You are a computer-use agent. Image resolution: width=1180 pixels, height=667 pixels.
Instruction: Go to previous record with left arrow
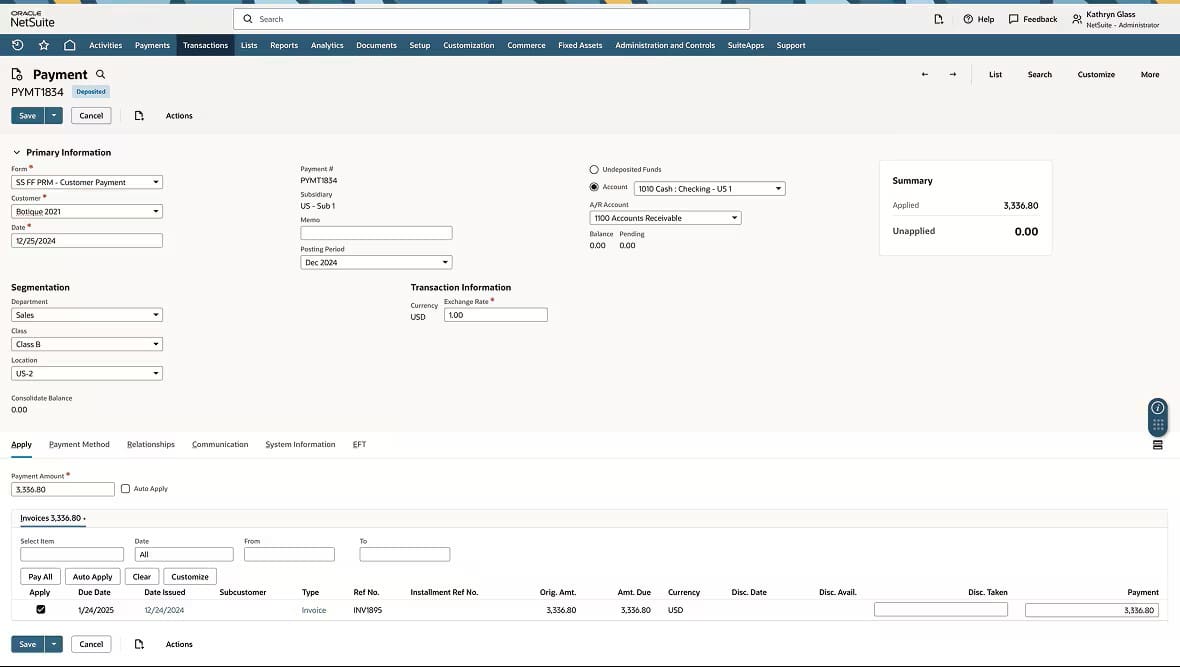click(x=924, y=74)
